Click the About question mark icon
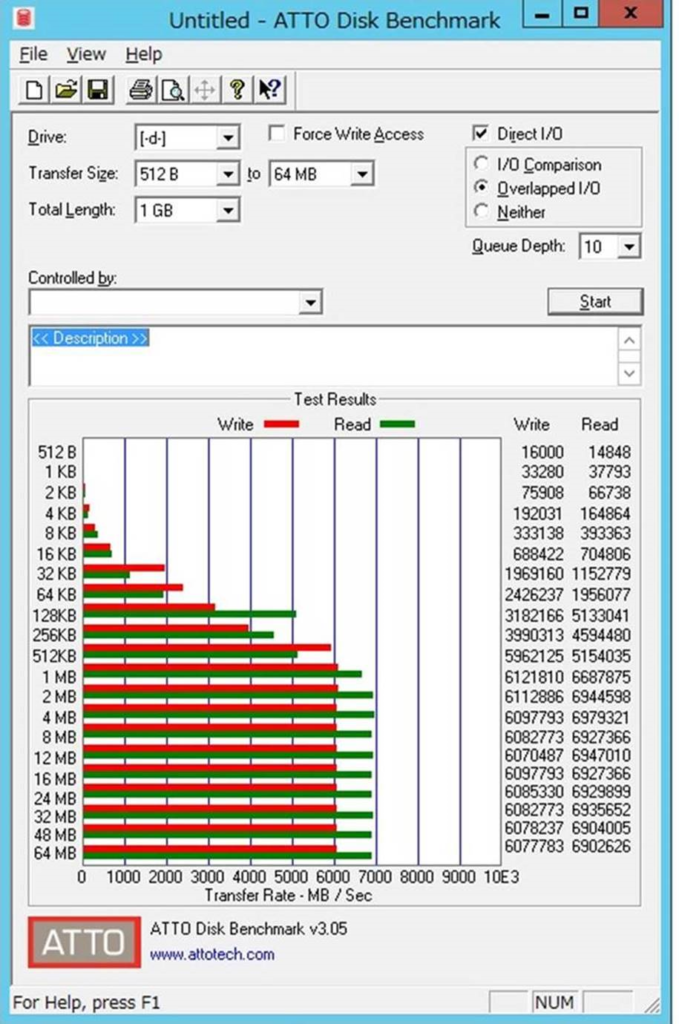Image resolution: width=679 pixels, height=1024 pixels. (x=237, y=89)
